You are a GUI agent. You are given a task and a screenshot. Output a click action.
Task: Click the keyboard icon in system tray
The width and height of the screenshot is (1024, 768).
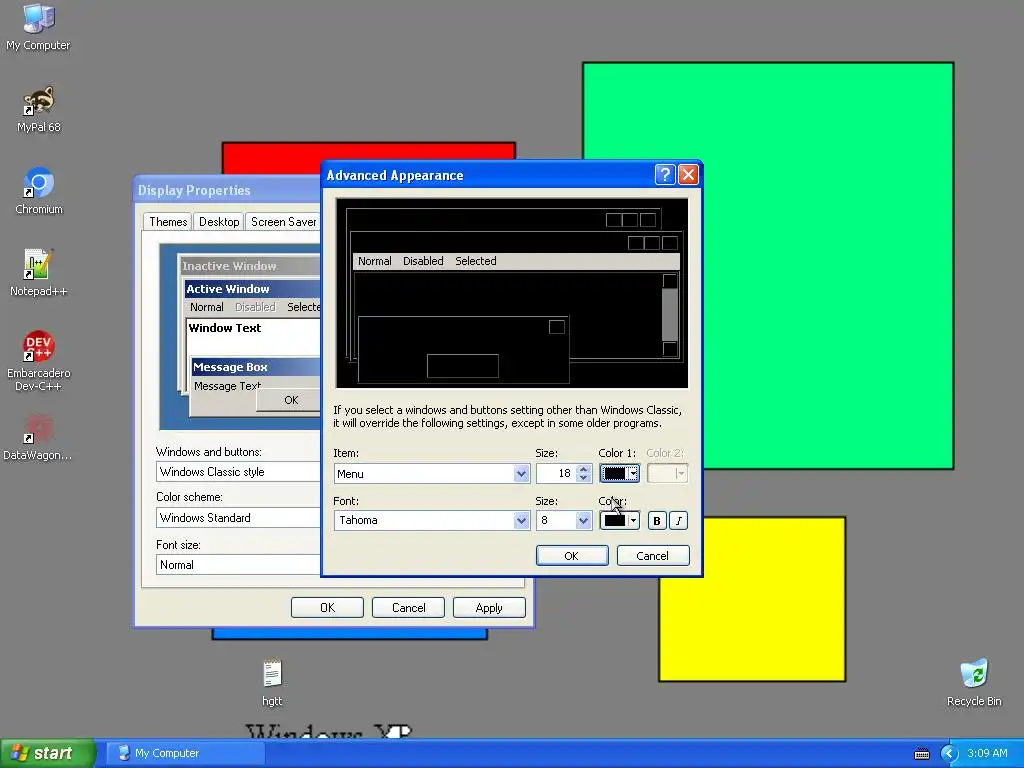(x=922, y=754)
